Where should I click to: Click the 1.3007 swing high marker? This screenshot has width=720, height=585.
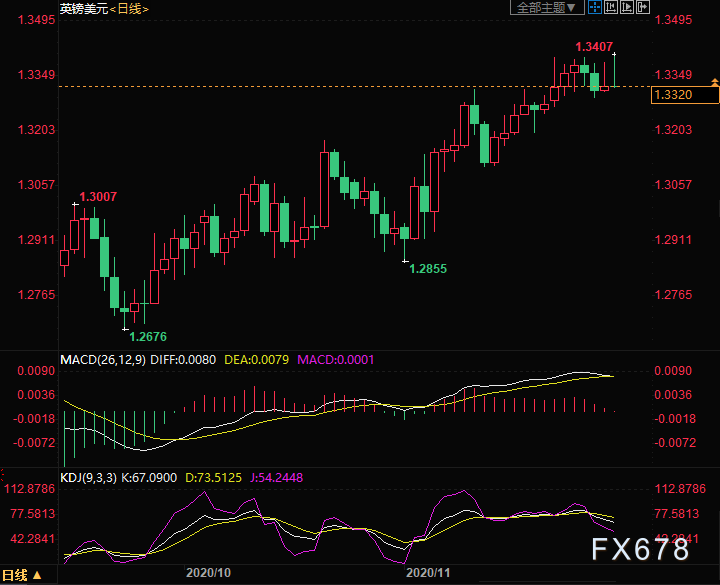point(98,197)
